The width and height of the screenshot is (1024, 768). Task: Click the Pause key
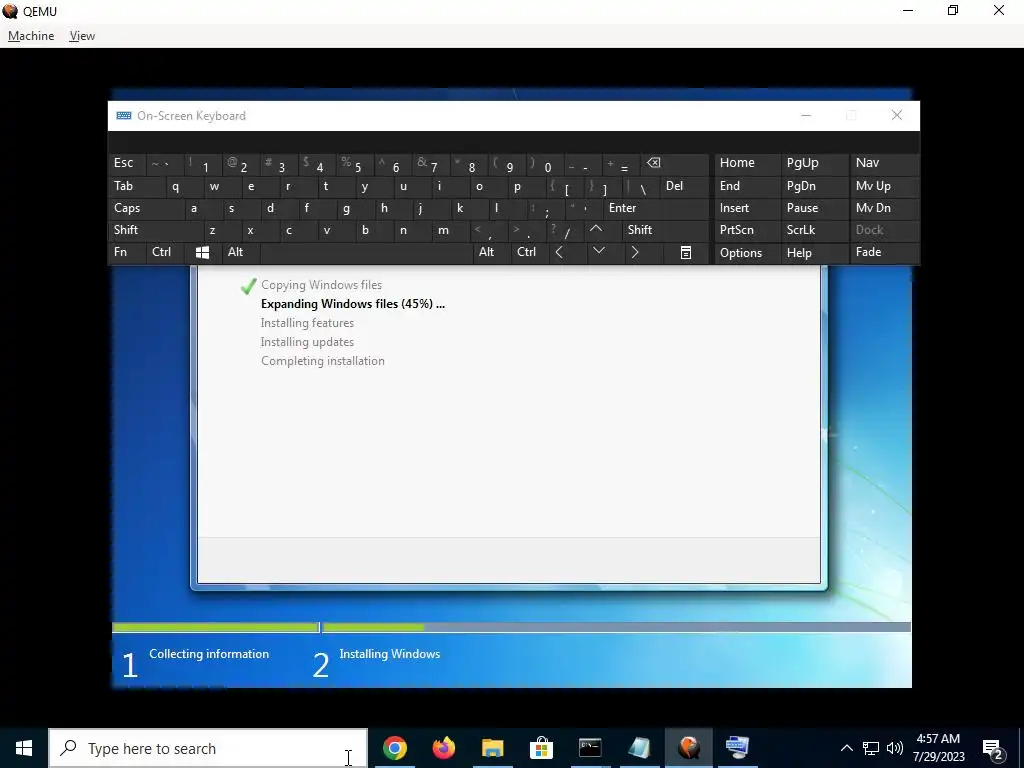(814, 208)
